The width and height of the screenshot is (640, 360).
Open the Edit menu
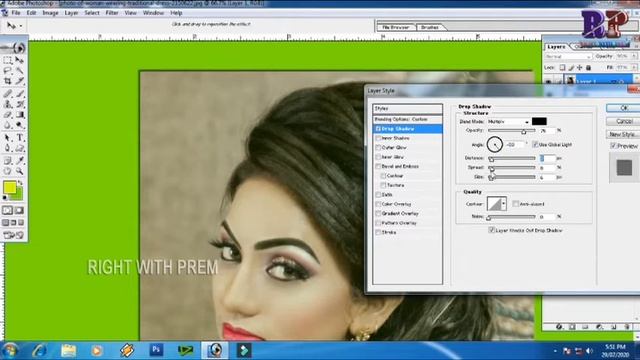pos(31,13)
